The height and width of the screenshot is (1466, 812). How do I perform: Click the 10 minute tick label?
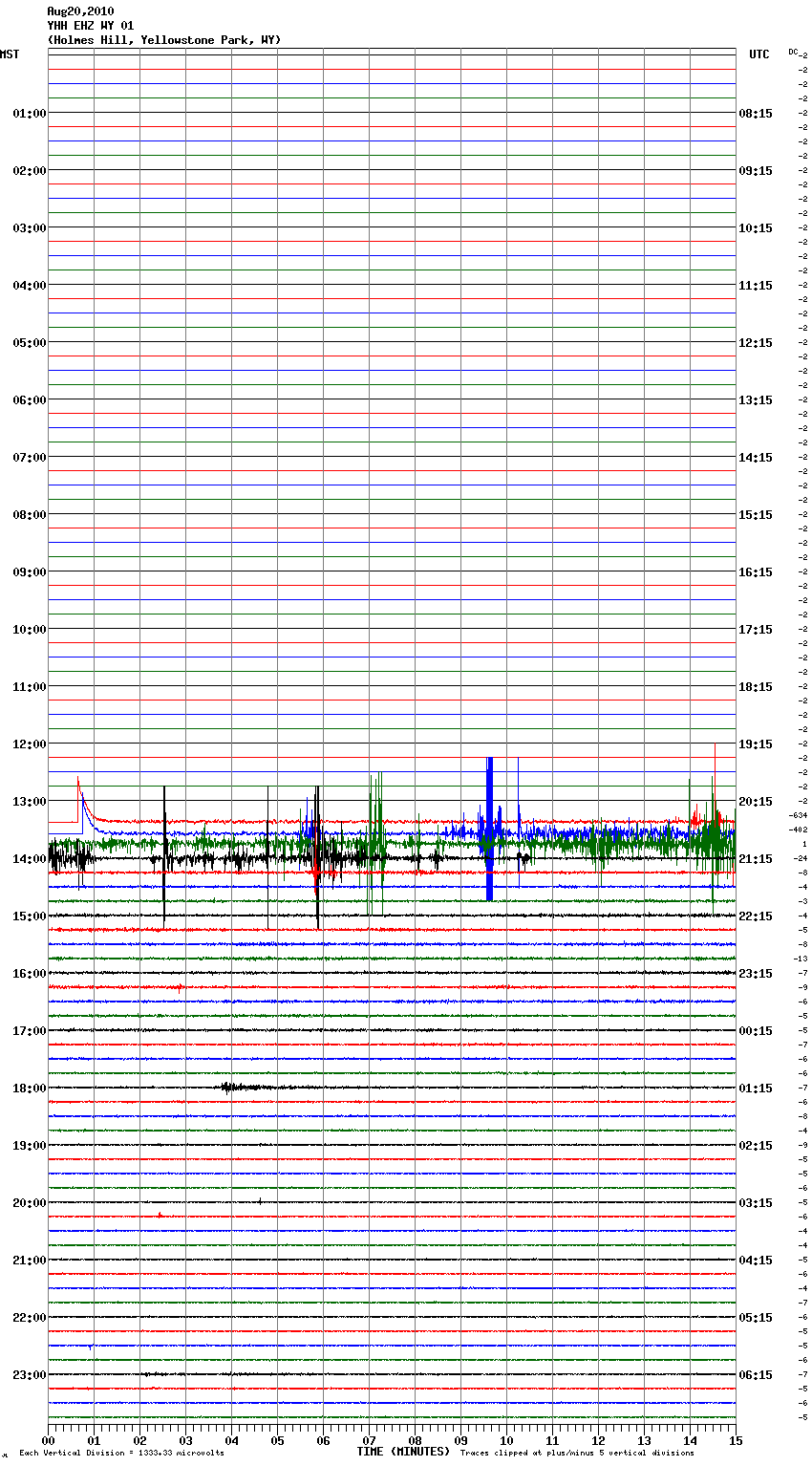[x=506, y=1440]
